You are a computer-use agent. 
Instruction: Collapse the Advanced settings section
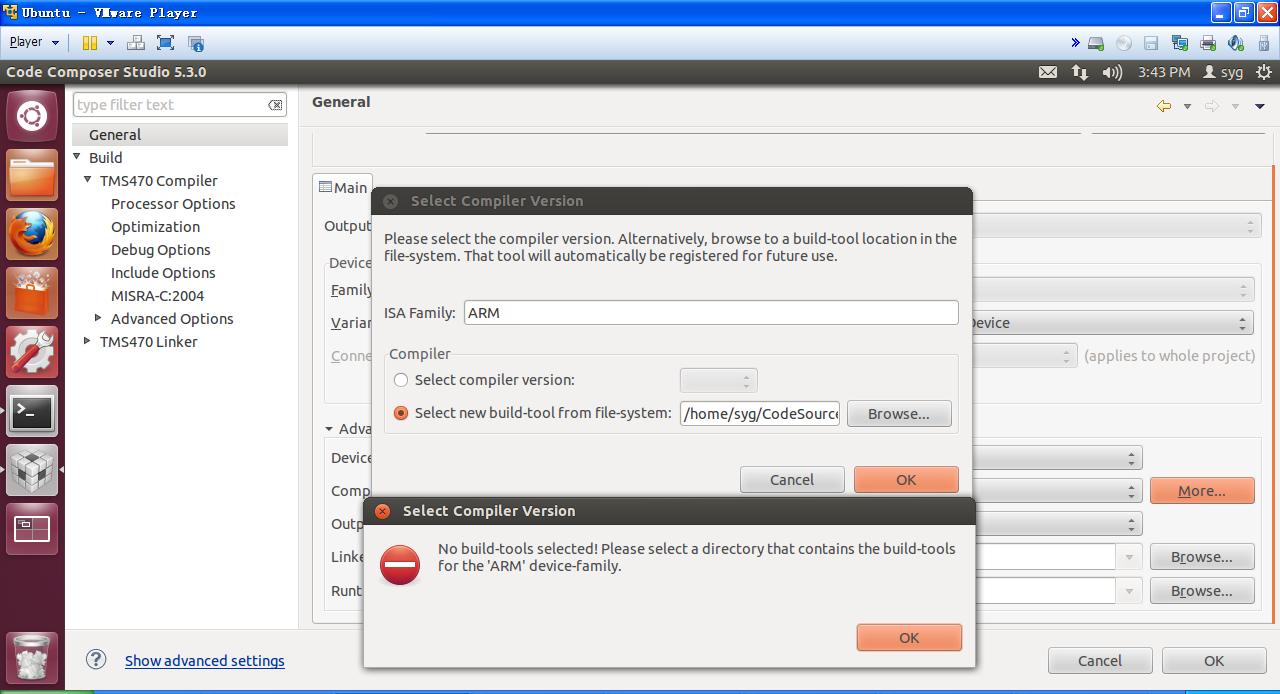[x=329, y=429]
